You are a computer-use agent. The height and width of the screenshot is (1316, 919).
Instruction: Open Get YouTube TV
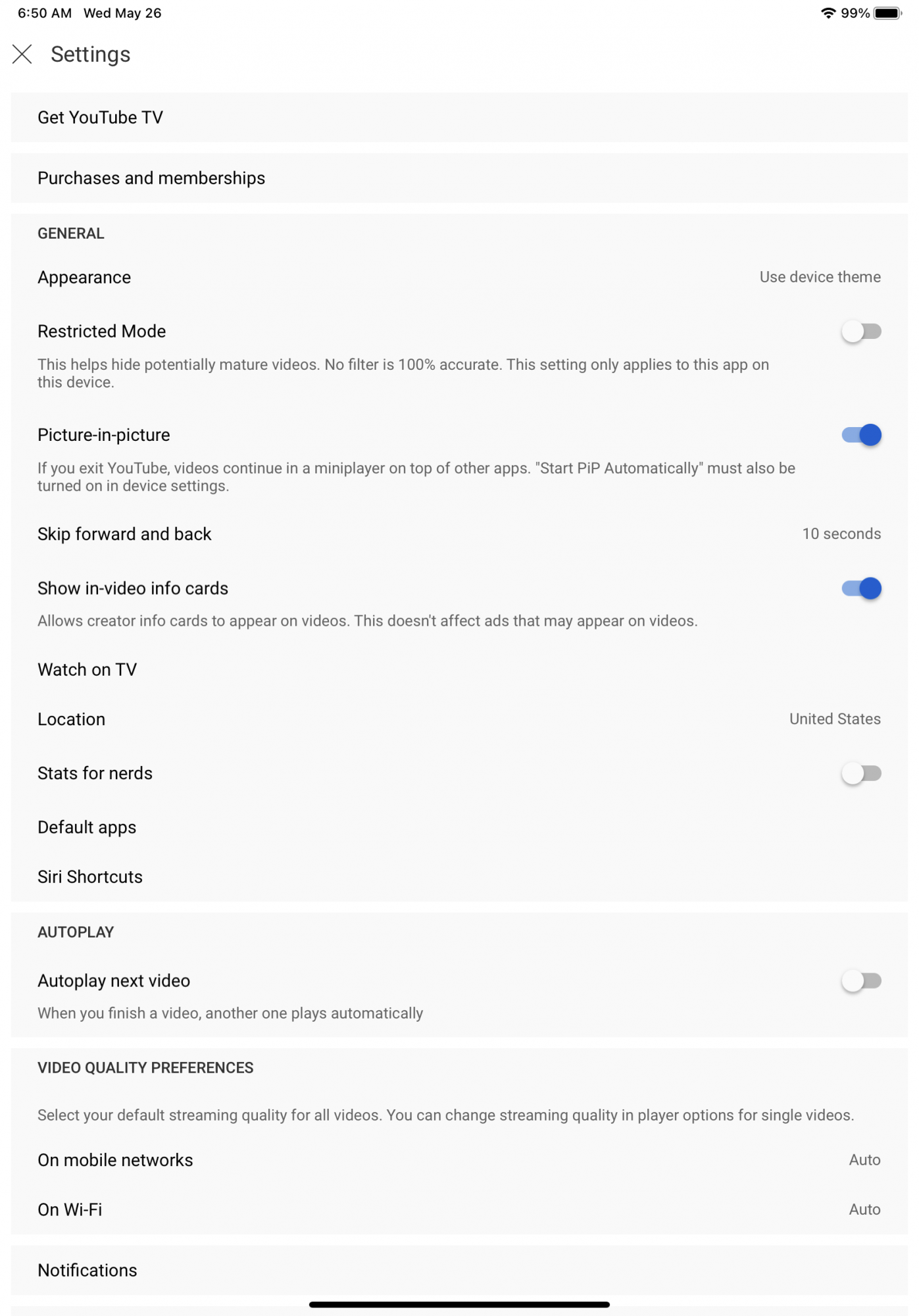tap(459, 117)
